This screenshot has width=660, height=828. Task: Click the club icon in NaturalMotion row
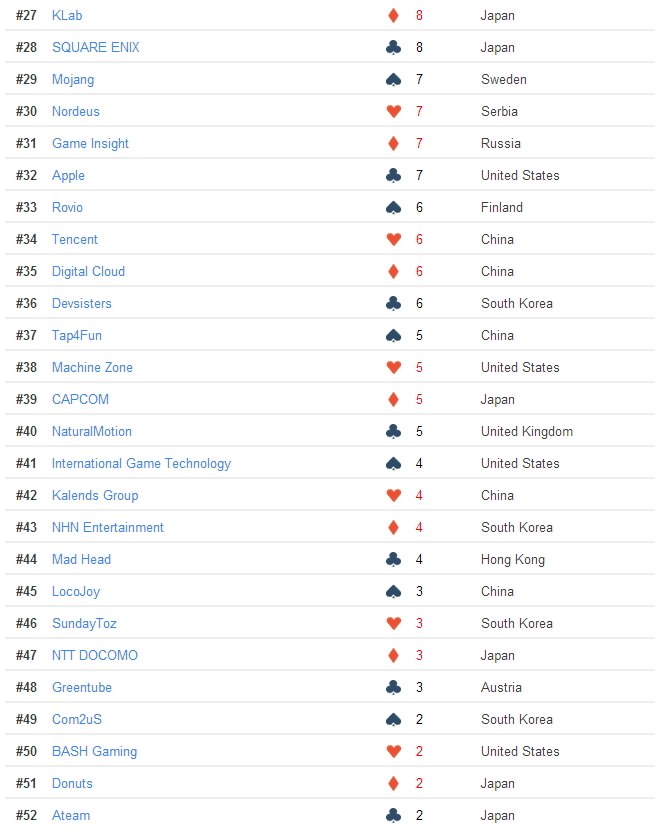pyautogui.click(x=393, y=431)
